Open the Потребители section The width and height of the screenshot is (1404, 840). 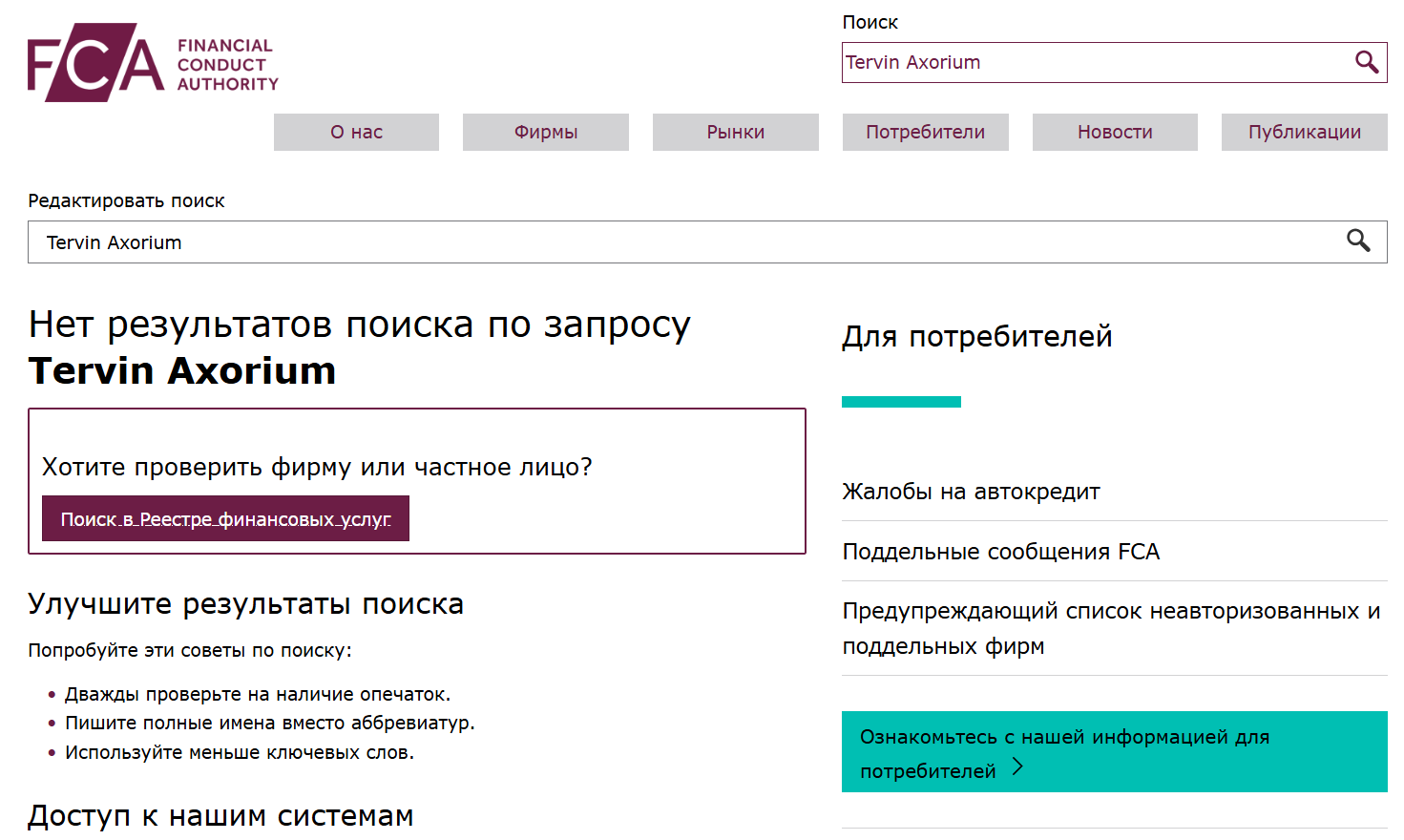coord(924,132)
